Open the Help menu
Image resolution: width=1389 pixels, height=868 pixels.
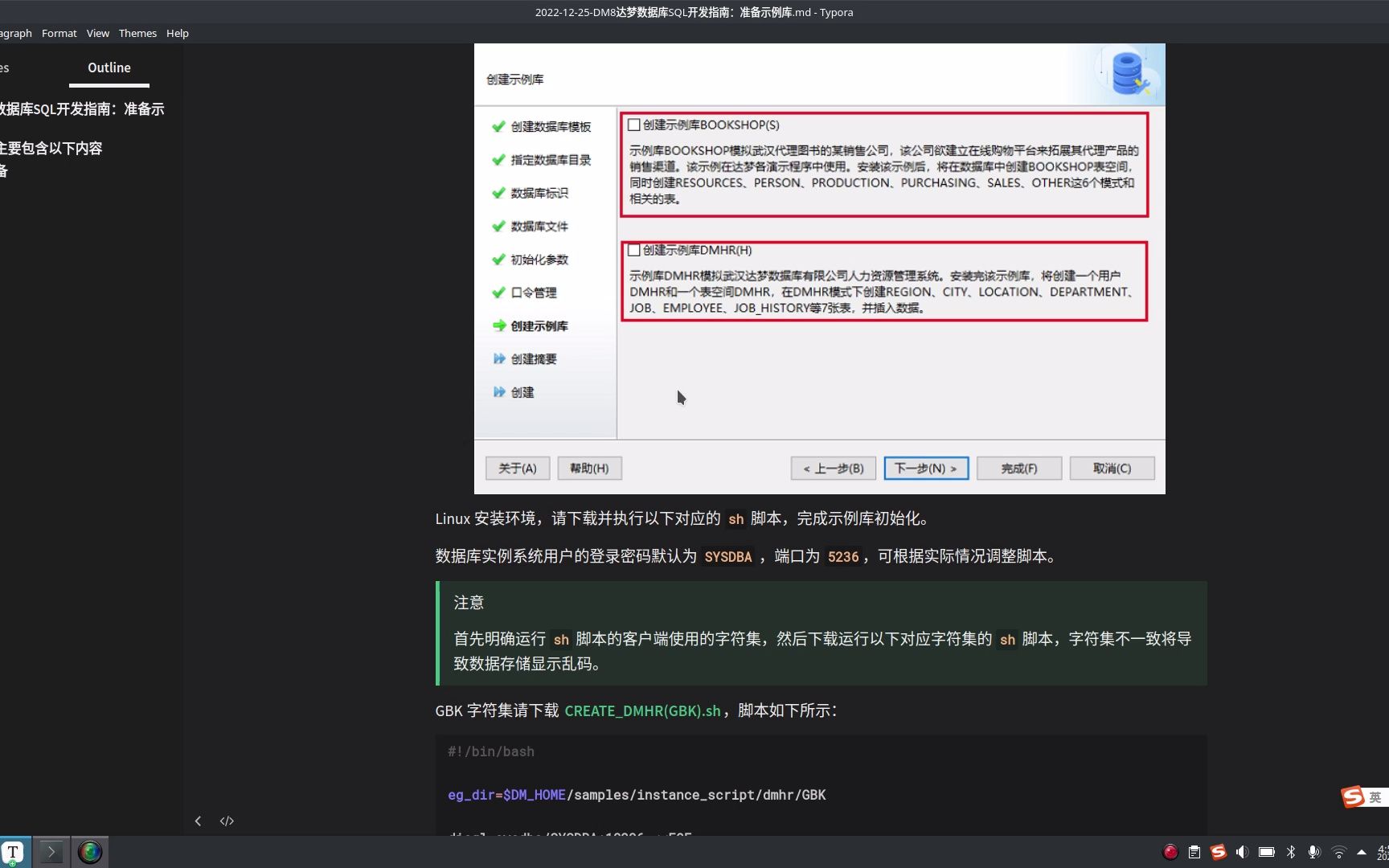click(x=178, y=33)
